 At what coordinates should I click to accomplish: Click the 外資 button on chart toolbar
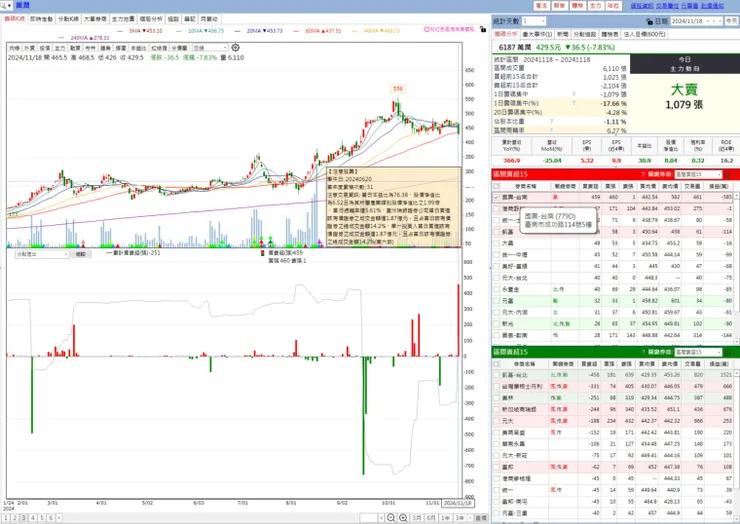[x=30, y=48]
